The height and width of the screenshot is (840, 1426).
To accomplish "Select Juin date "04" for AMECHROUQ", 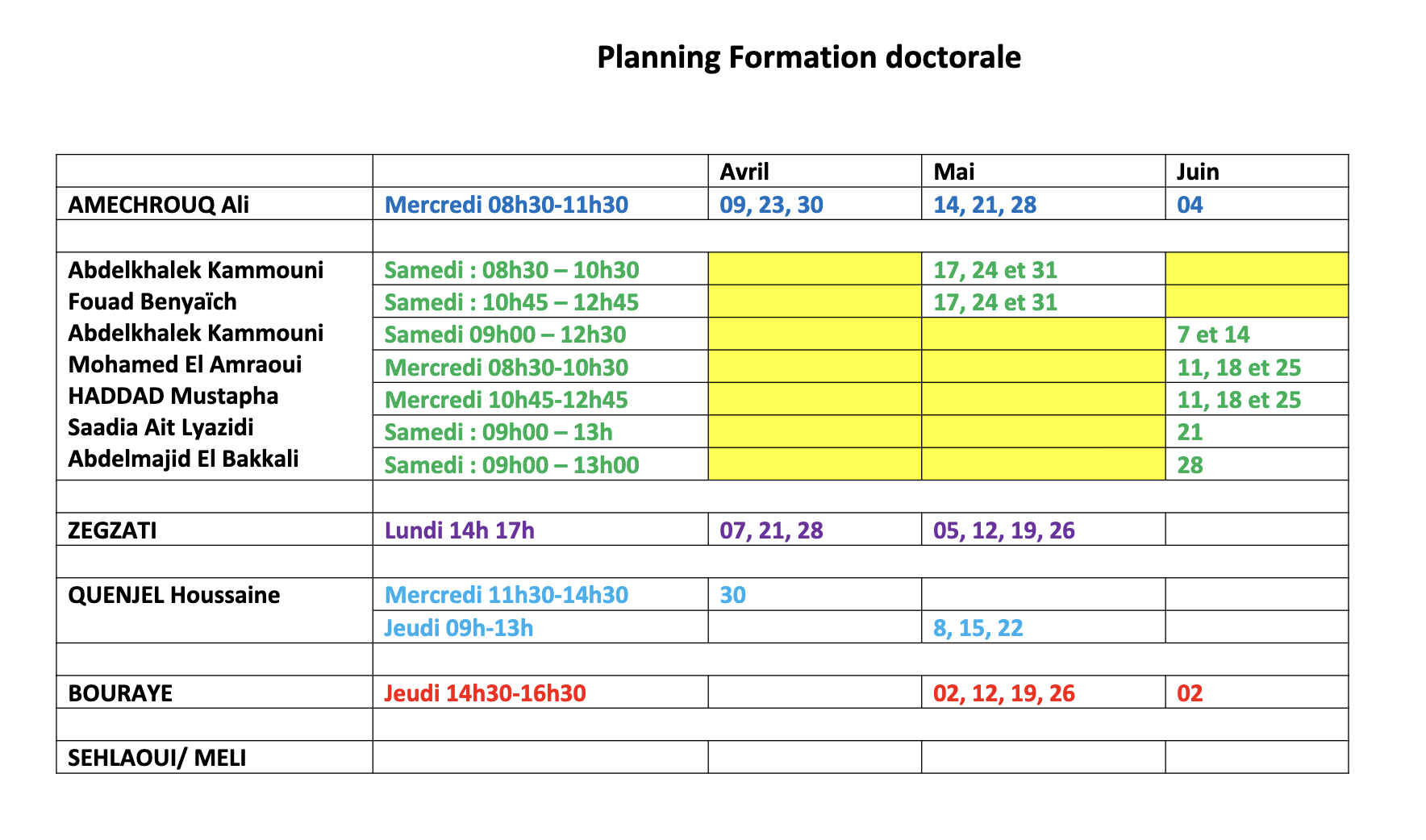I will click(1190, 205).
